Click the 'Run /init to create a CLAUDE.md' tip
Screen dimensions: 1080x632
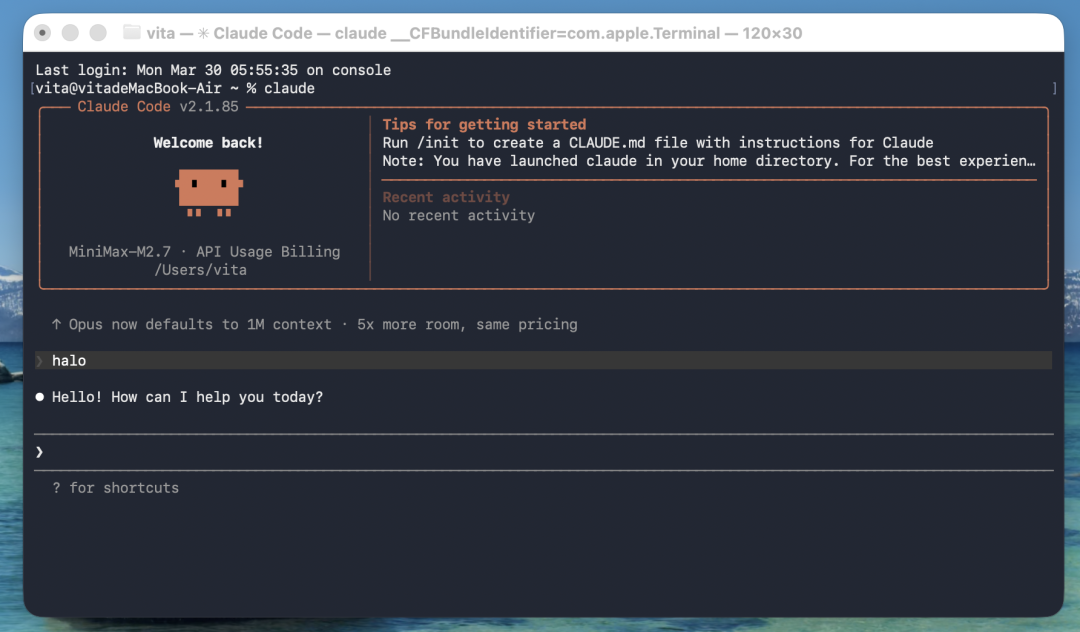[x=658, y=143]
